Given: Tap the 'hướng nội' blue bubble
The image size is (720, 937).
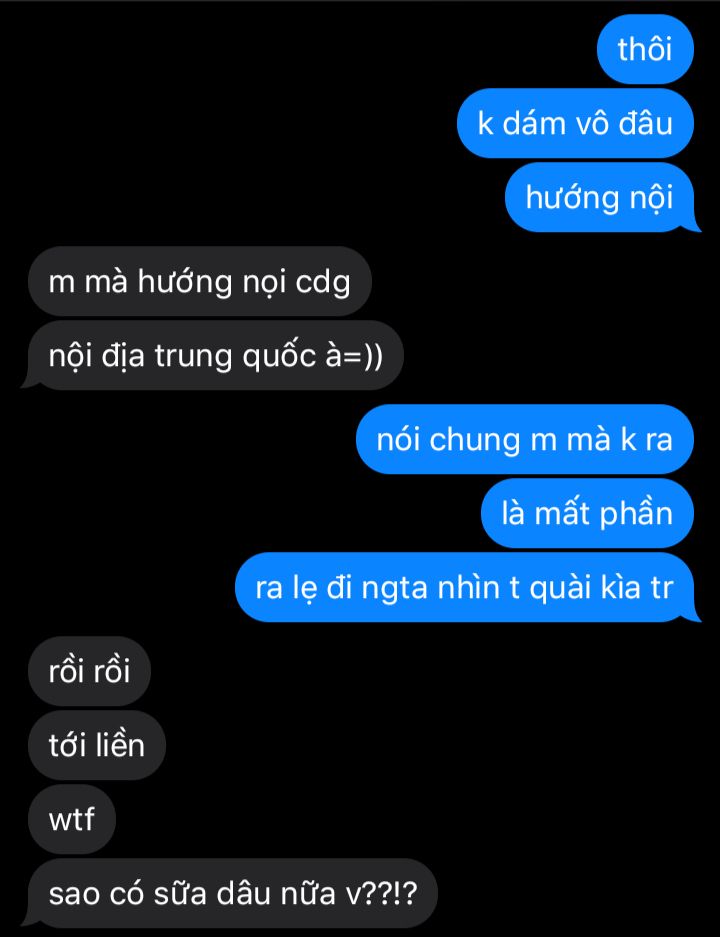Looking at the screenshot, I should pyautogui.click(x=600, y=197).
